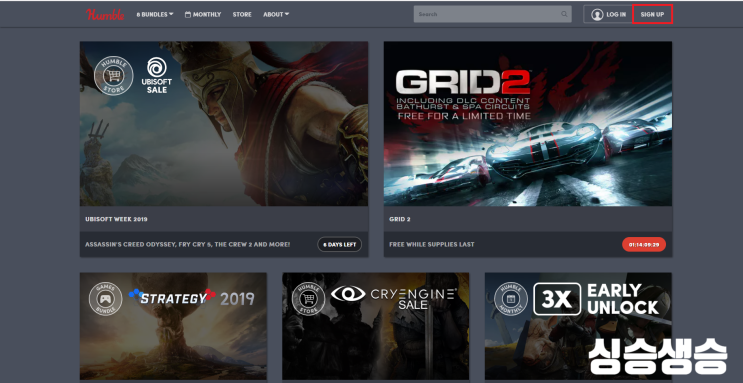Screen dimensions: 743x383
Task: Open the CryEngine Sale card
Action: [376, 326]
